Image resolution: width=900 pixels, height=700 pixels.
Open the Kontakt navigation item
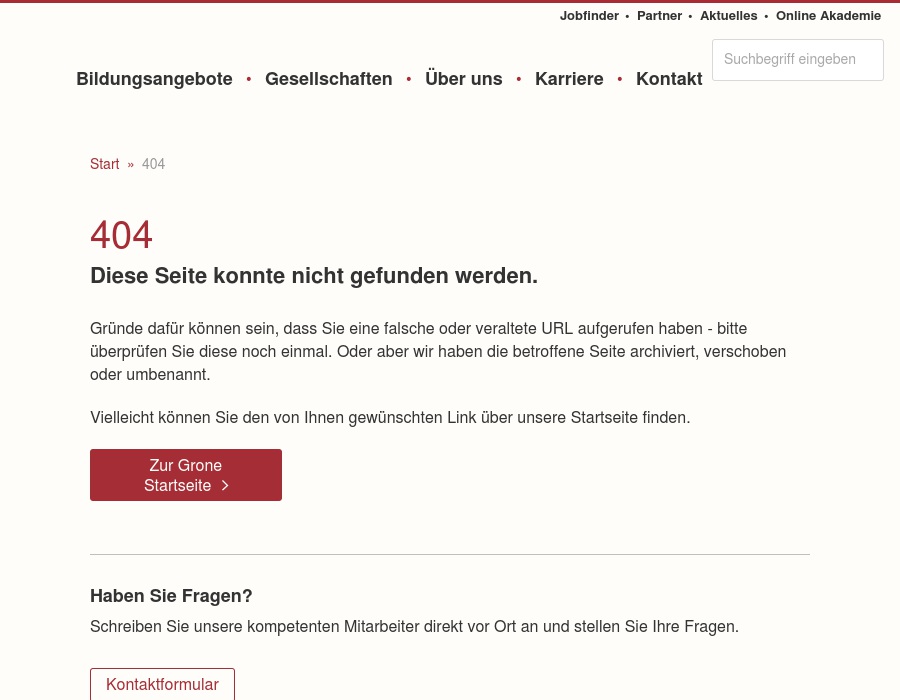[x=669, y=79]
